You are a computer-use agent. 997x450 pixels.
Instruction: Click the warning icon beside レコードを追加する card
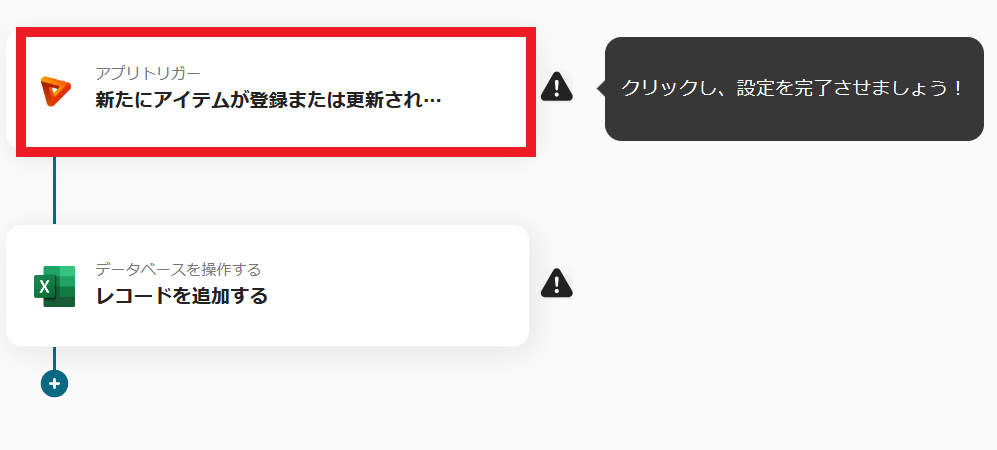click(x=556, y=283)
